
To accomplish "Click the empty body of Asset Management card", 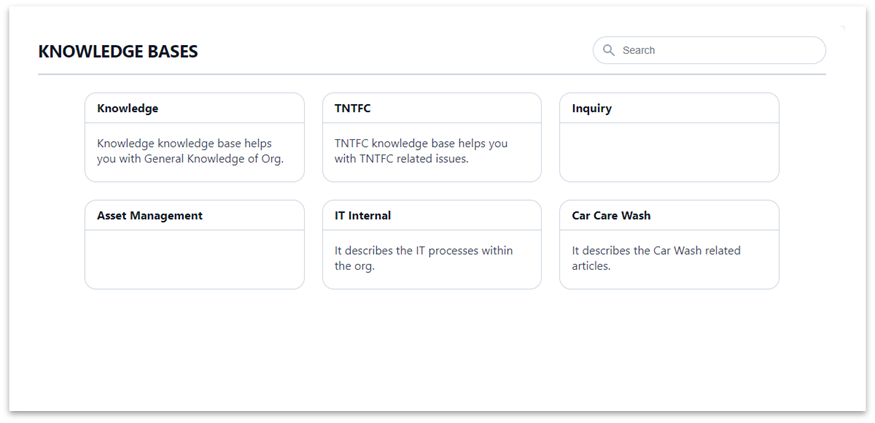I will [x=194, y=259].
